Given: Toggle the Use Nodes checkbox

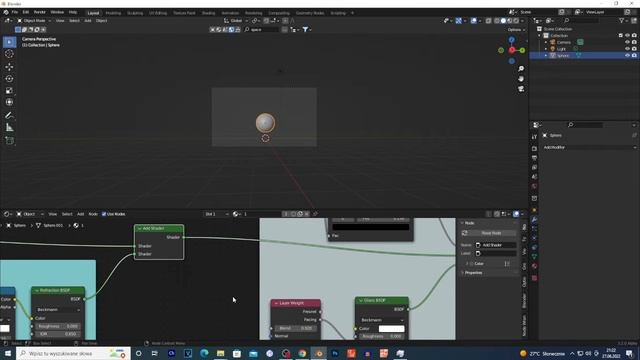Looking at the screenshot, I should [104, 214].
